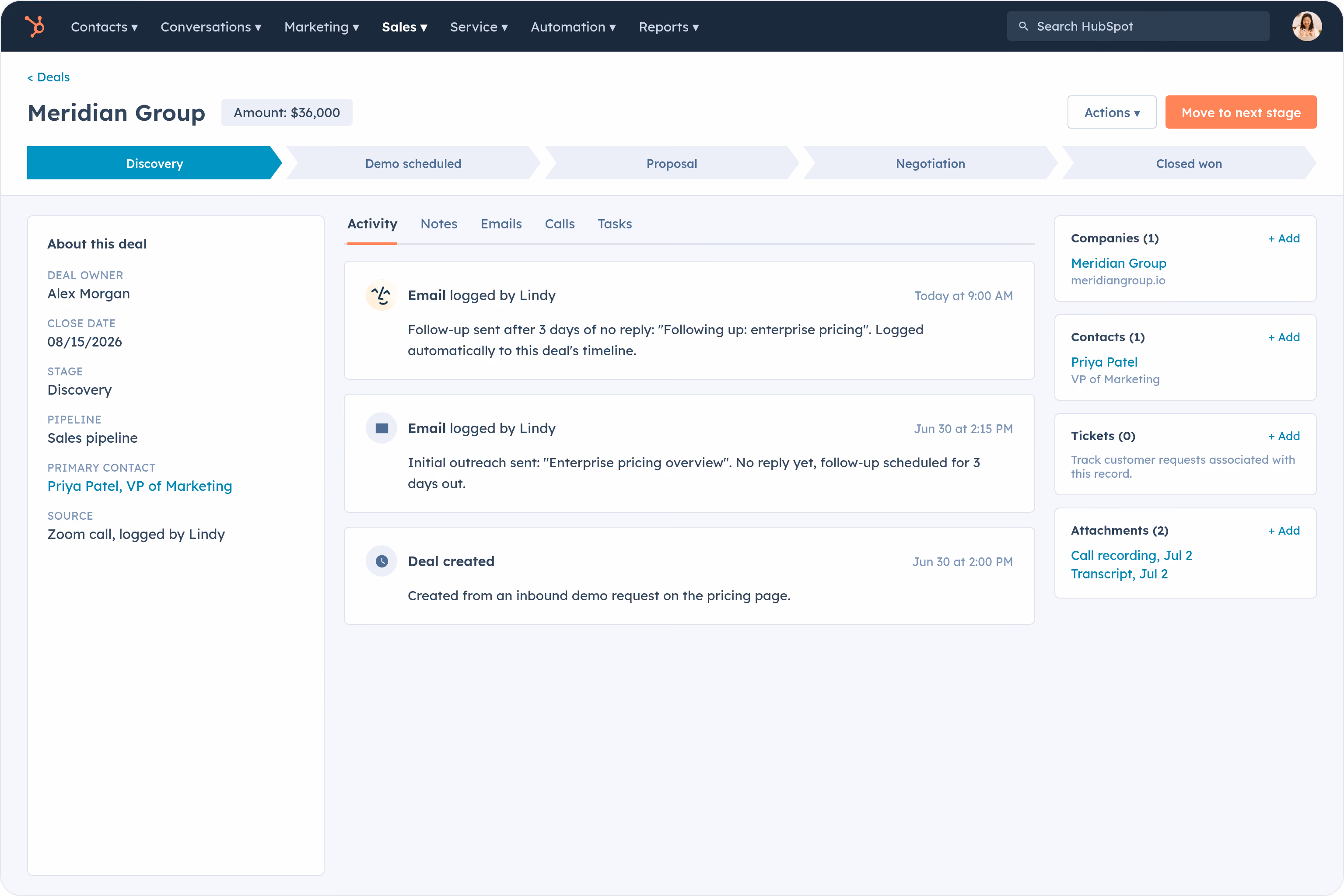
Task: Click Move to next stage button
Action: pyautogui.click(x=1241, y=112)
